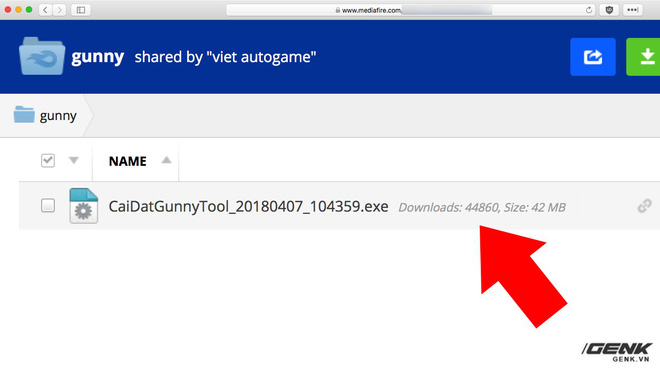Open the shield extension icon

click(x=609, y=10)
